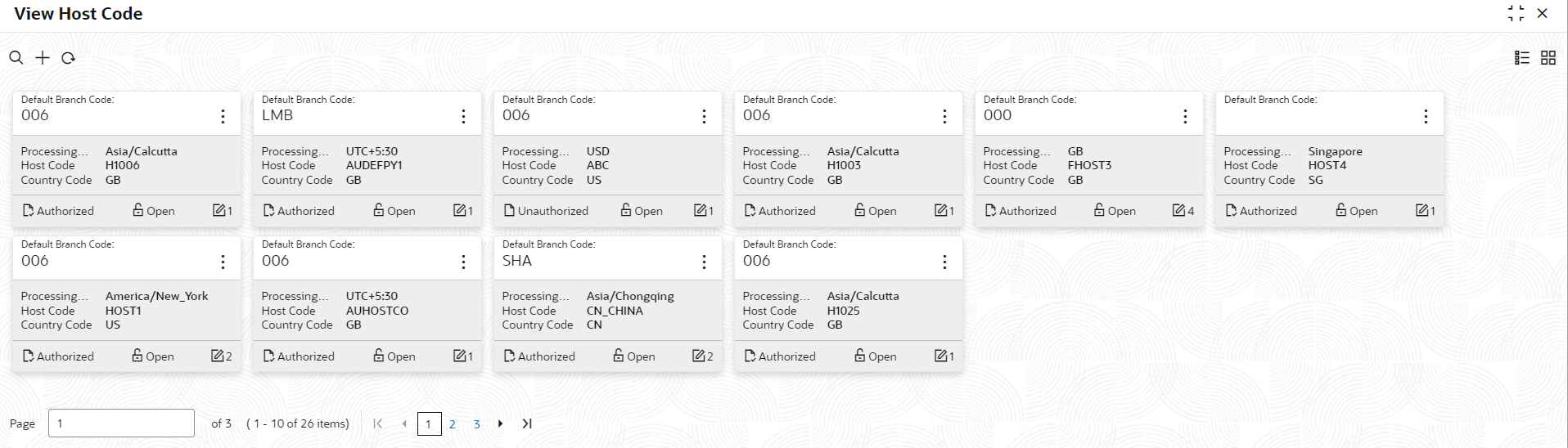Switch to list view layout
Image resolution: width=1568 pixels, height=448 pixels.
tap(1522, 57)
